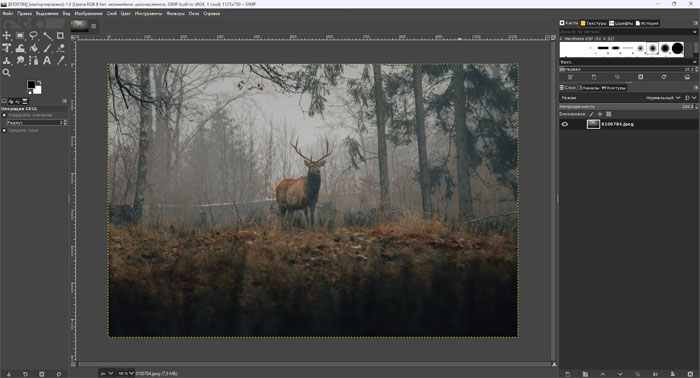Create a new layer group
The height and width of the screenshot is (378, 700).
(585, 374)
